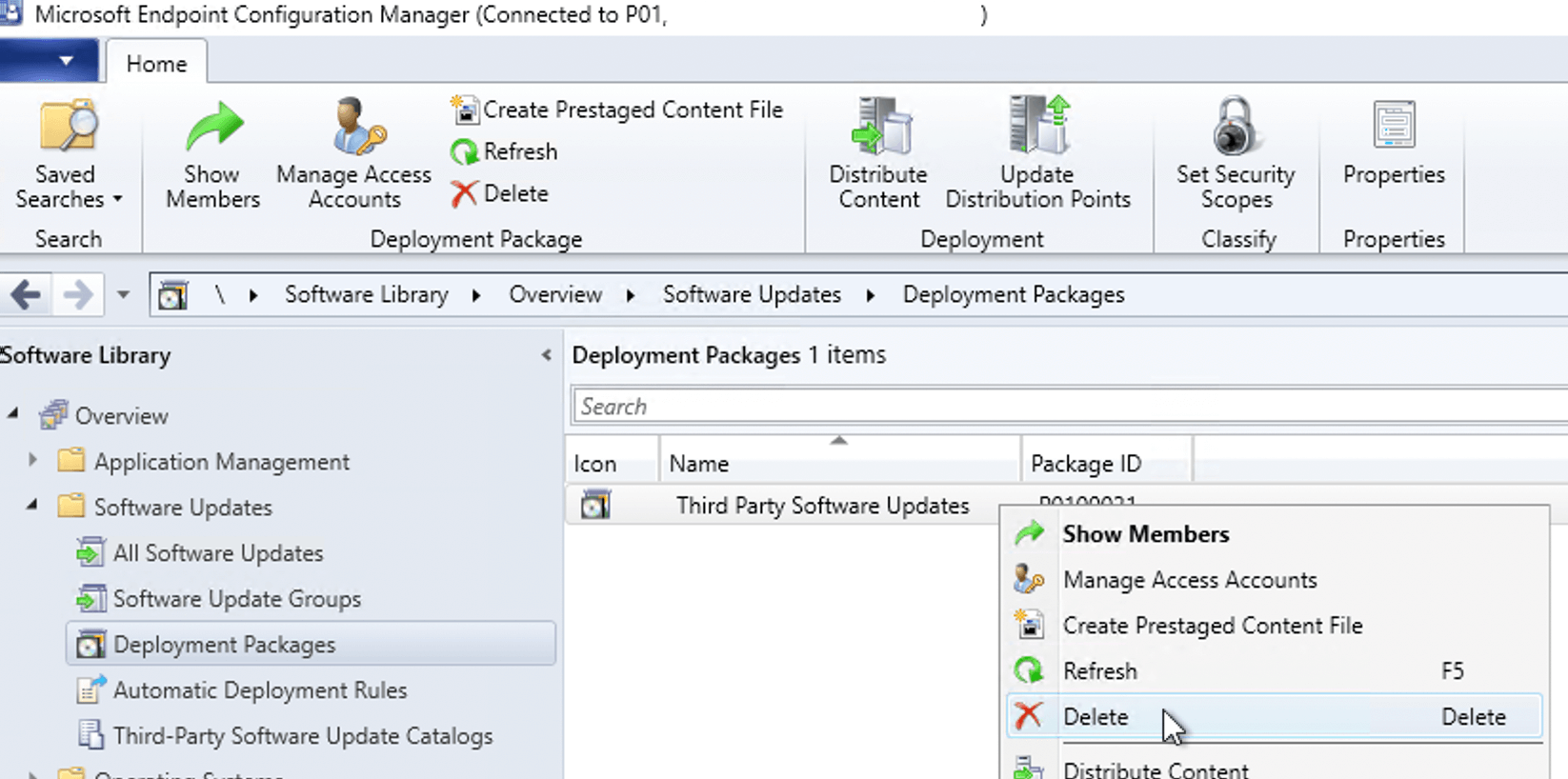Click the Software Update Groups tree icon
The height and width of the screenshot is (779, 1568).
point(90,598)
